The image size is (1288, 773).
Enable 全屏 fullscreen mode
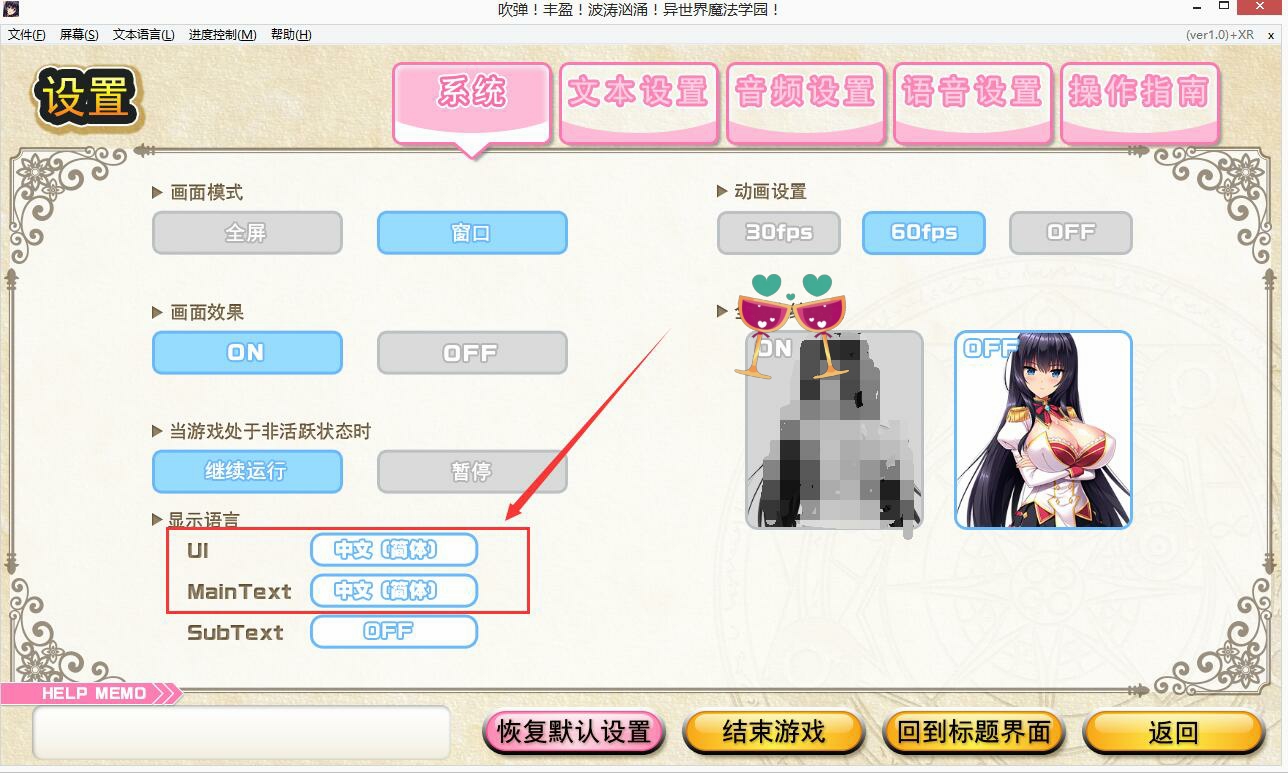coord(247,233)
